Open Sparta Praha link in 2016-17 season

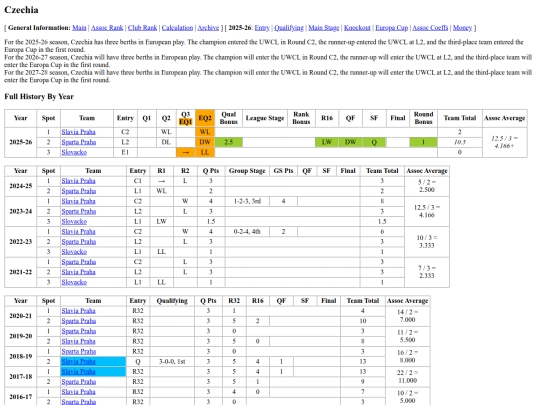click(79, 402)
